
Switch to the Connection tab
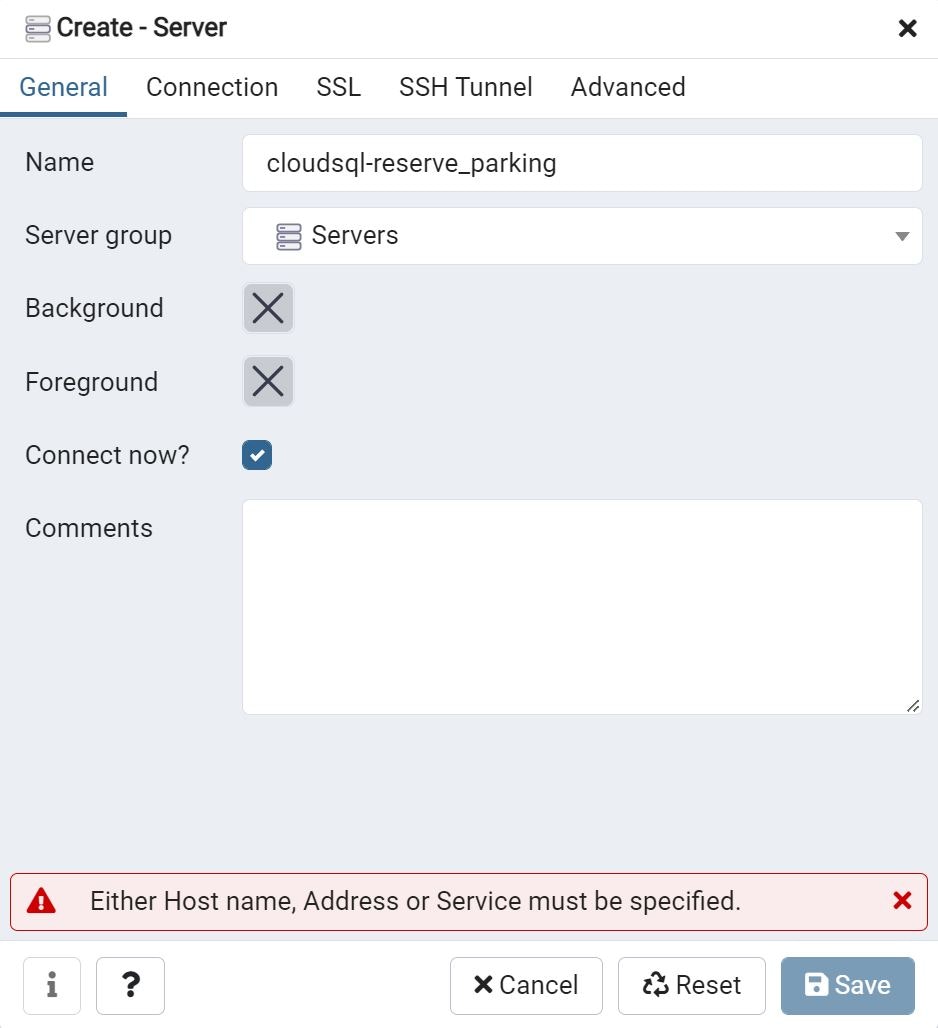pos(211,87)
